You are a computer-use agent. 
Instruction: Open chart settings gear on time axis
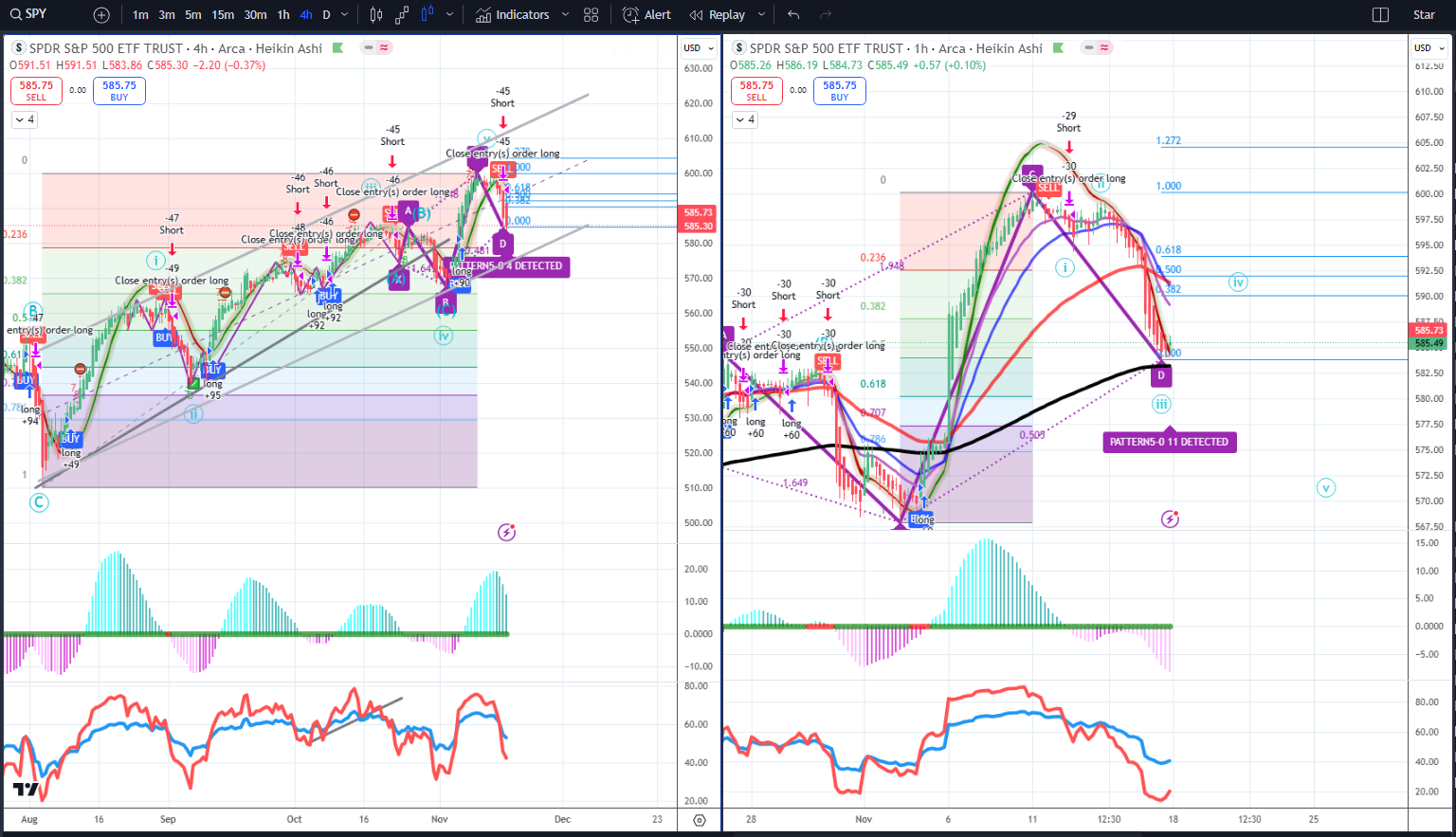(700, 820)
